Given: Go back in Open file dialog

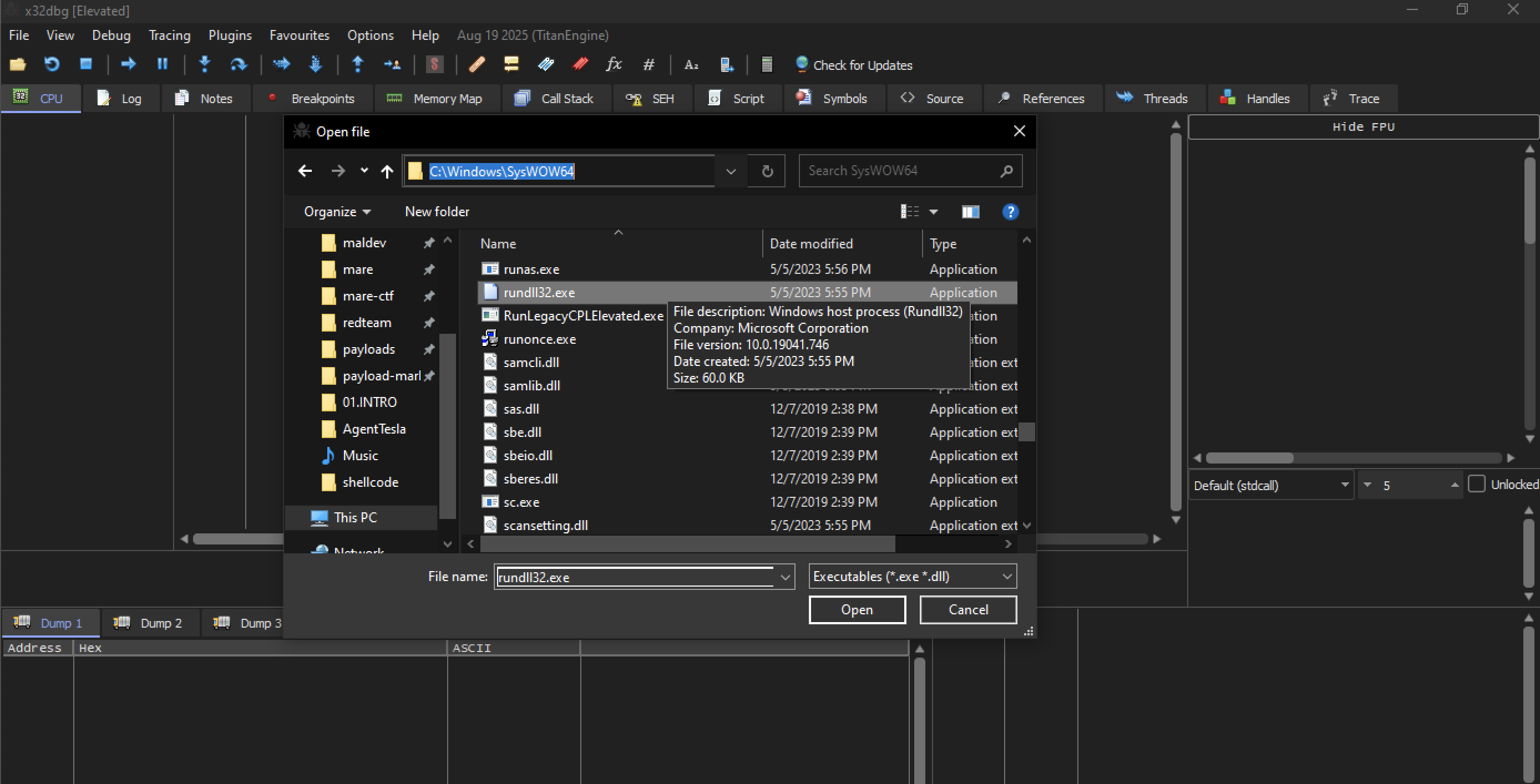Looking at the screenshot, I should (x=305, y=171).
